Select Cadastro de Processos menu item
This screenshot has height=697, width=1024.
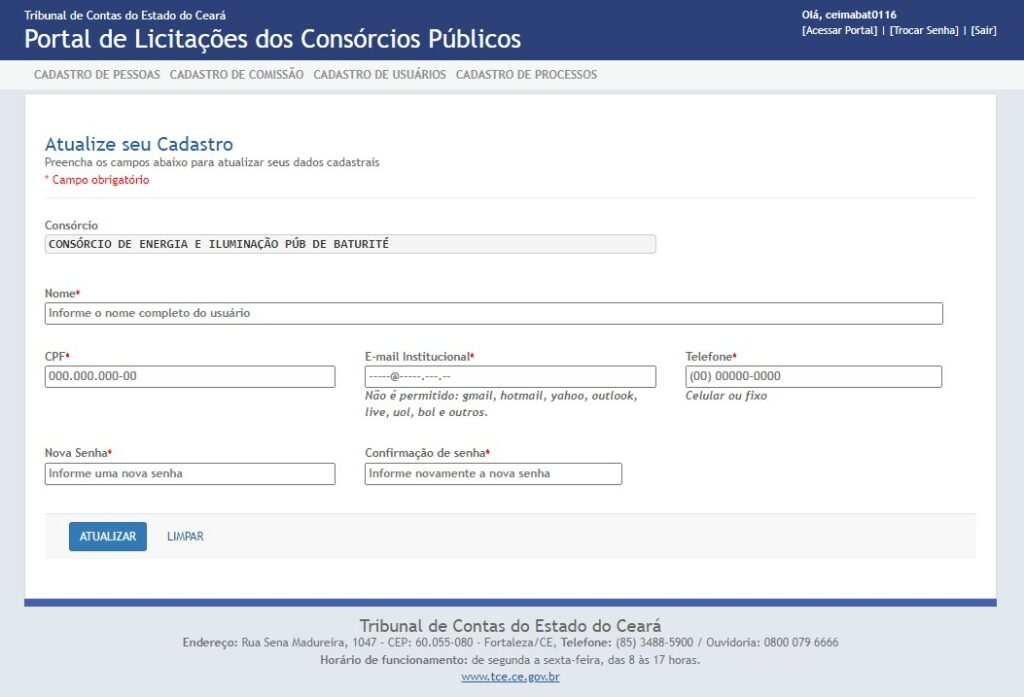tap(526, 75)
